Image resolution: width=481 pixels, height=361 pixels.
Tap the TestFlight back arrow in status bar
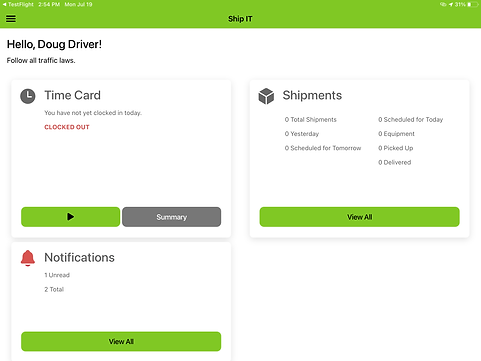(x=4, y=4)
